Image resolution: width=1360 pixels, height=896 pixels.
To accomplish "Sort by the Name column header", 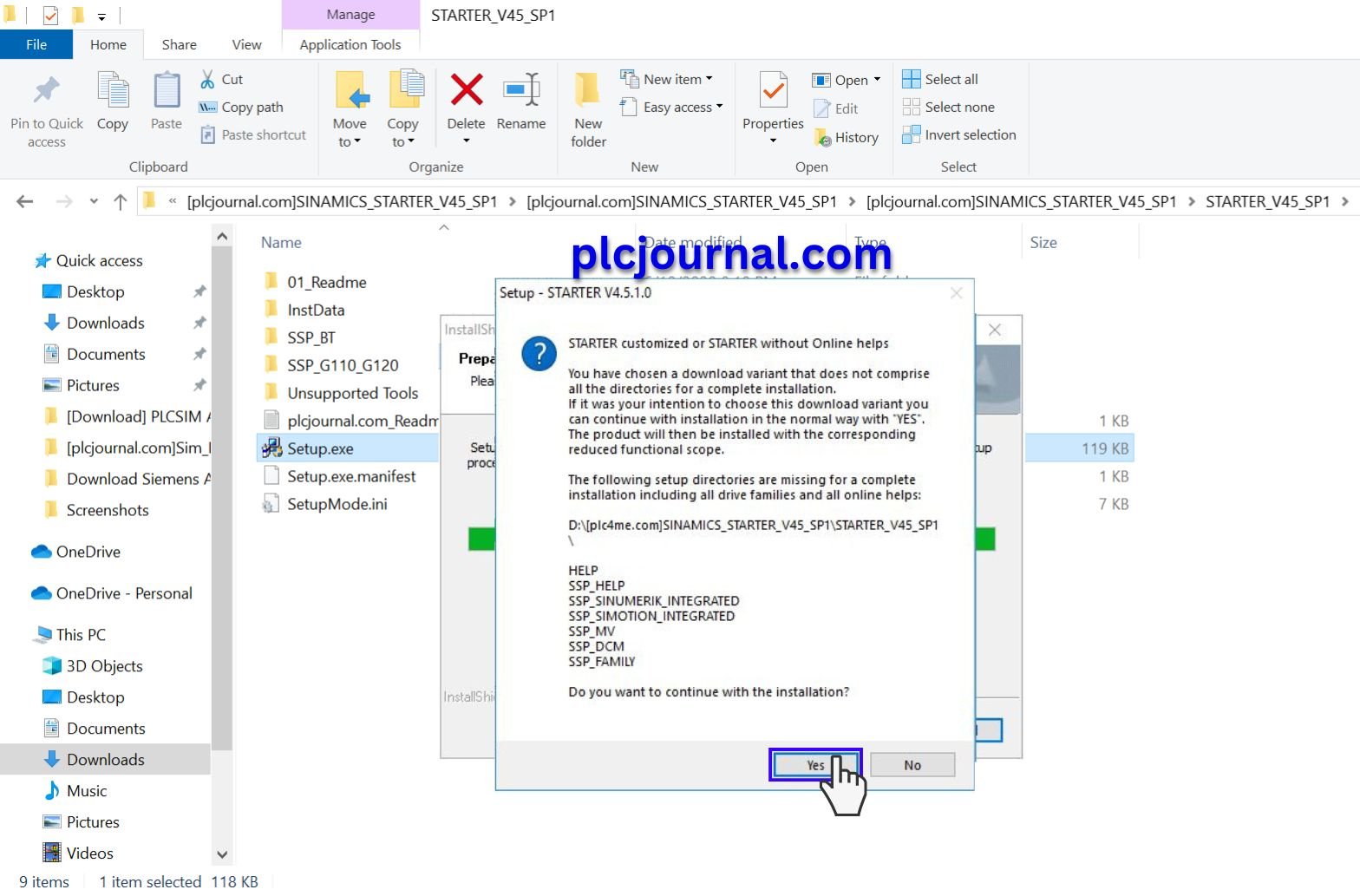I will 281,243.
